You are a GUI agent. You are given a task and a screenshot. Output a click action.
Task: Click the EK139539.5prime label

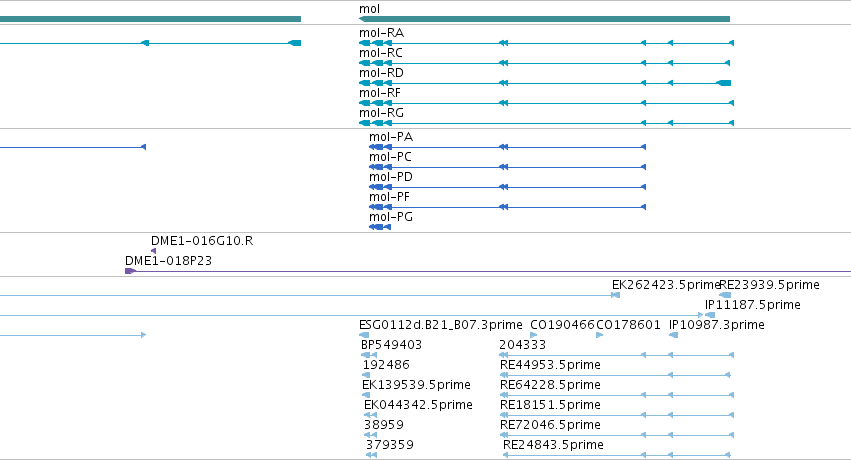point(416,385)
